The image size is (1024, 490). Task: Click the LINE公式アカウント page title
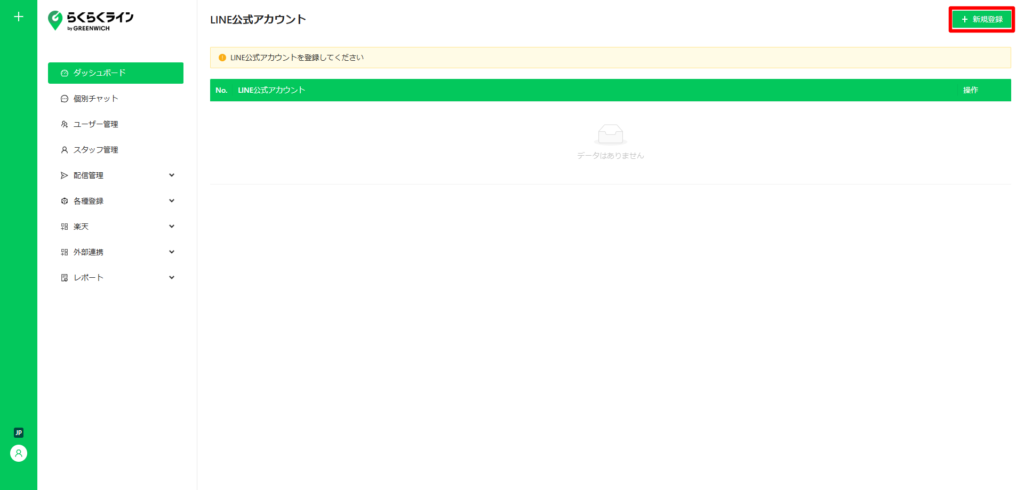[x=258, y=20]
